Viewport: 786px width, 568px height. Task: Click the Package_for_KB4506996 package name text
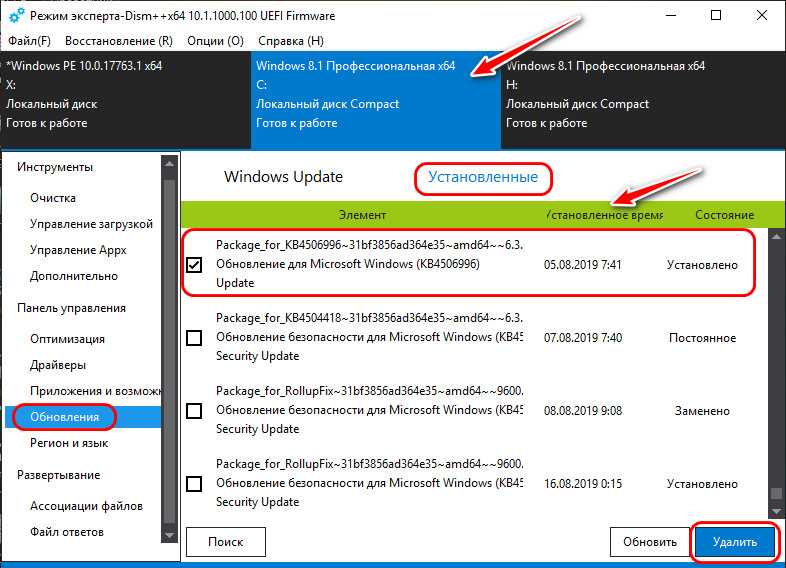369,245
